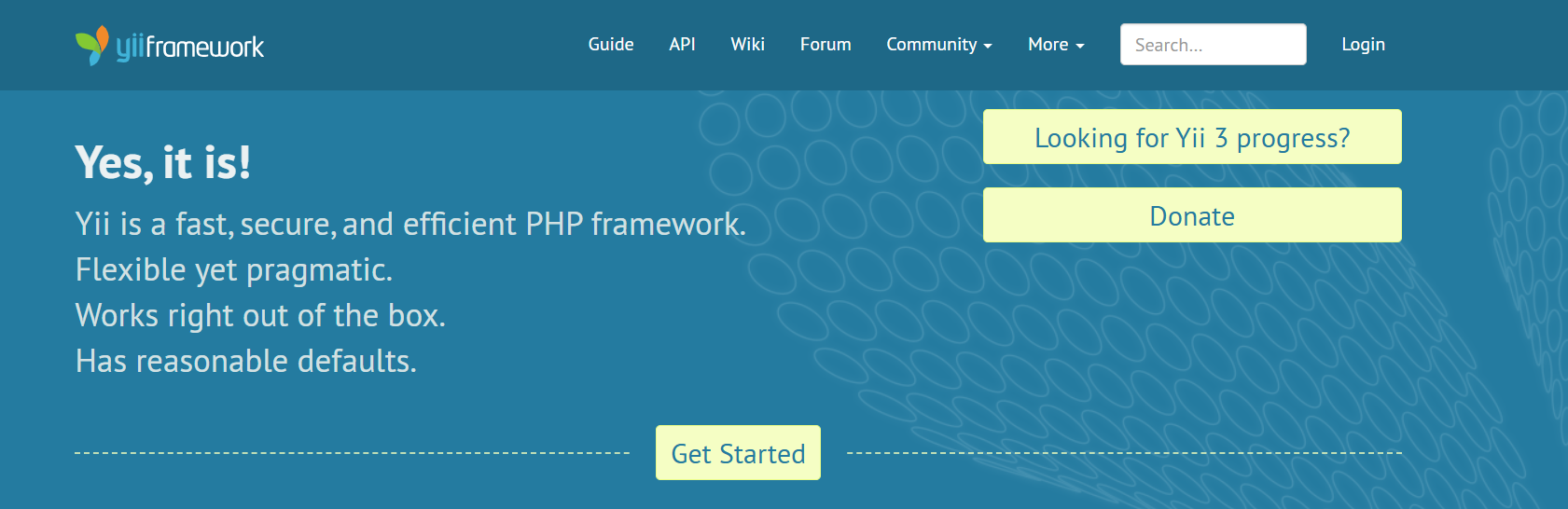Click the Login link

point(1363,45)
